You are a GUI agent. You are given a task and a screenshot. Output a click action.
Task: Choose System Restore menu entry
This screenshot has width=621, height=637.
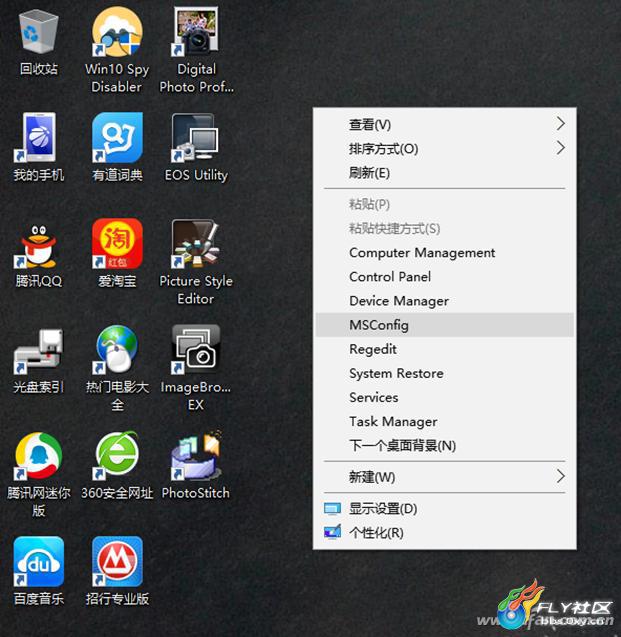[x=444, y=373]
